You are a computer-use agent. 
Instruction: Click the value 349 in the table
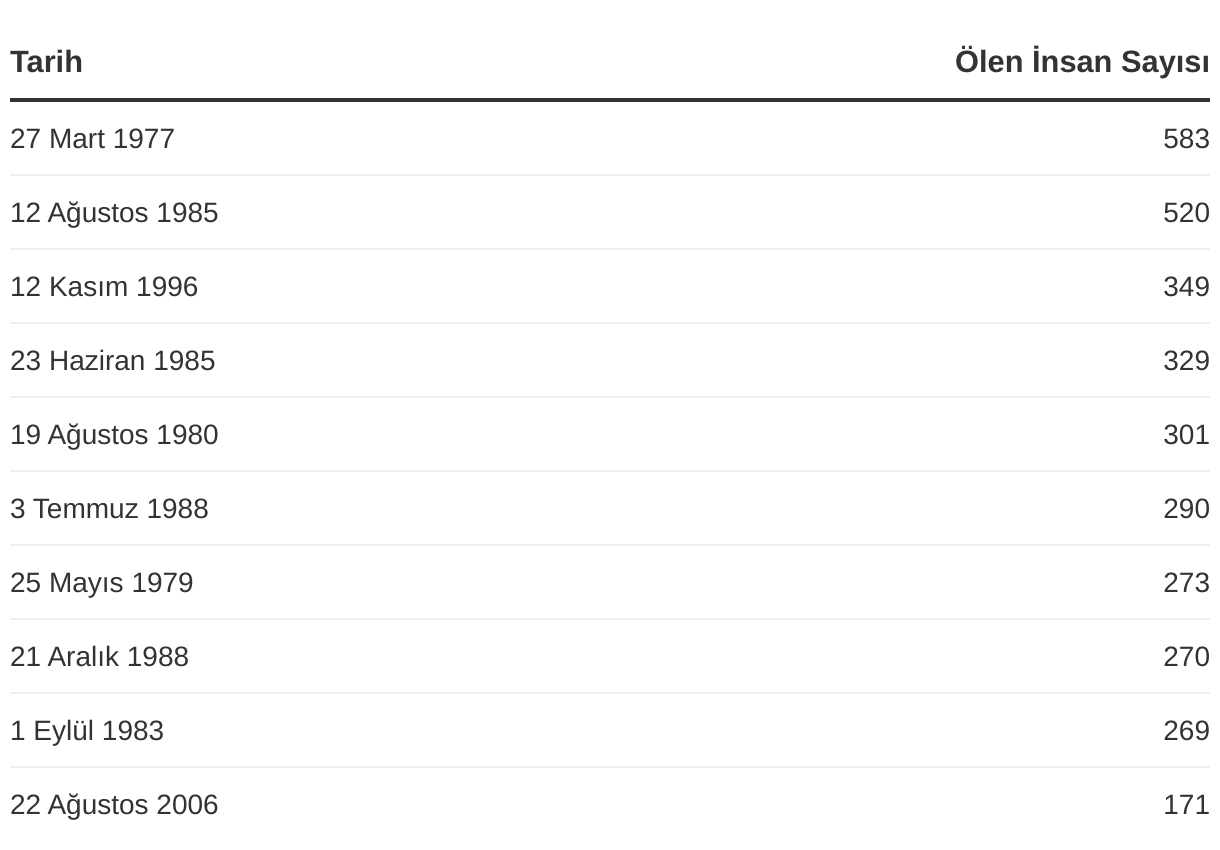[1186, 287]
